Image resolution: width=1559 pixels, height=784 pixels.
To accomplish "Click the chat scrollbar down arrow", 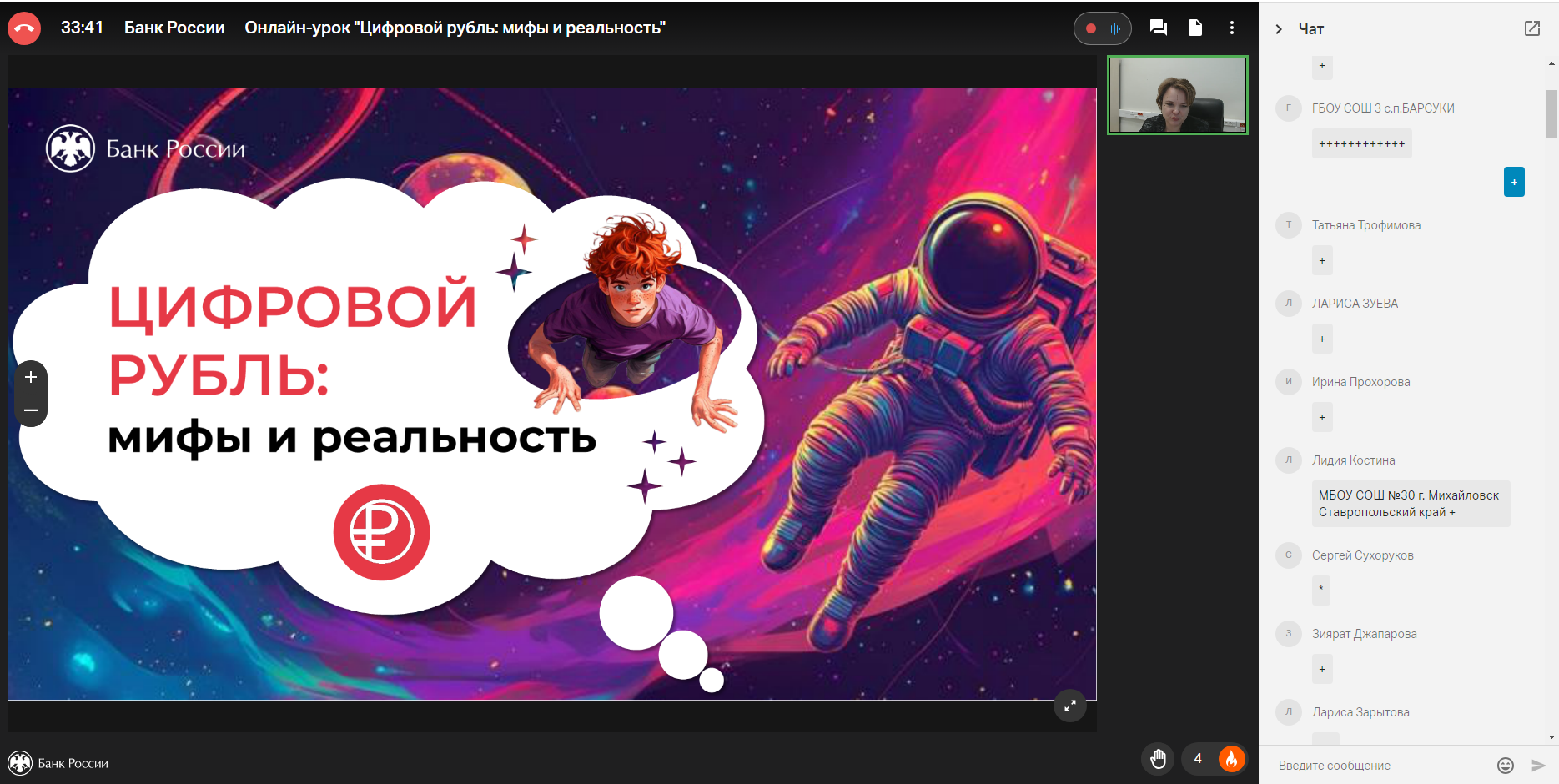I will coord(1551,737).
